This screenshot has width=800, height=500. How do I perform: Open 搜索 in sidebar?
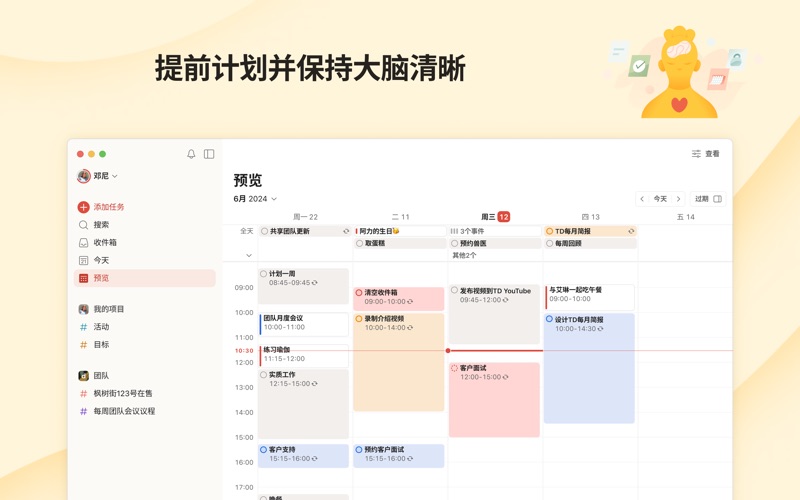pyautogui.click(x=145, y=225)
